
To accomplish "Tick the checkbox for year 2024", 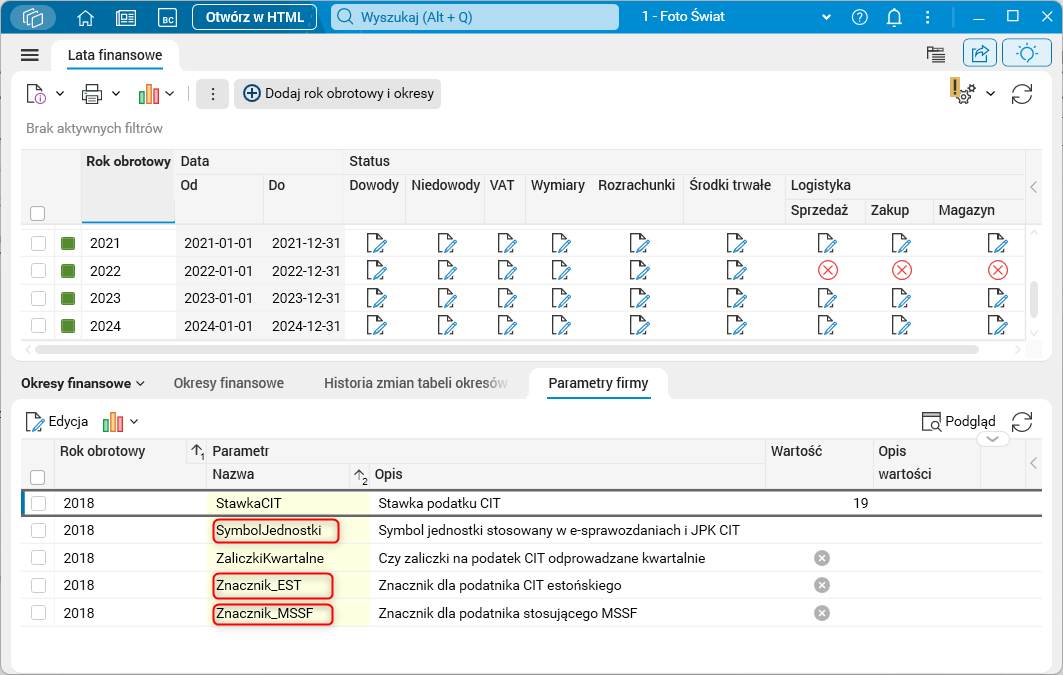I will (38, 326).
